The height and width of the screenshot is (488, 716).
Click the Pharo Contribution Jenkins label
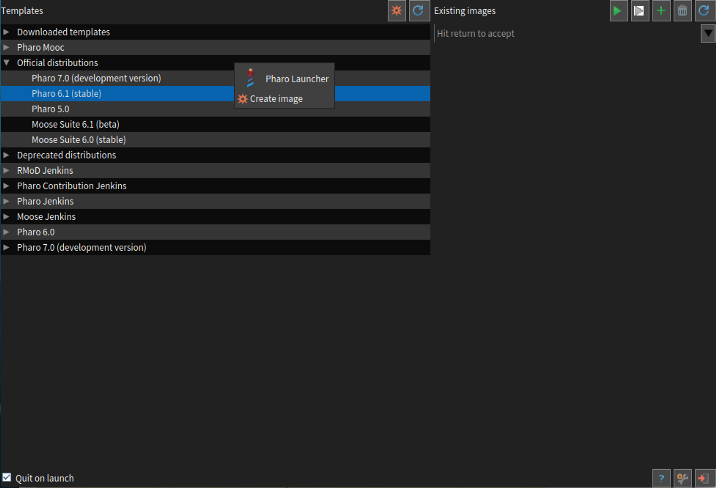72,186
